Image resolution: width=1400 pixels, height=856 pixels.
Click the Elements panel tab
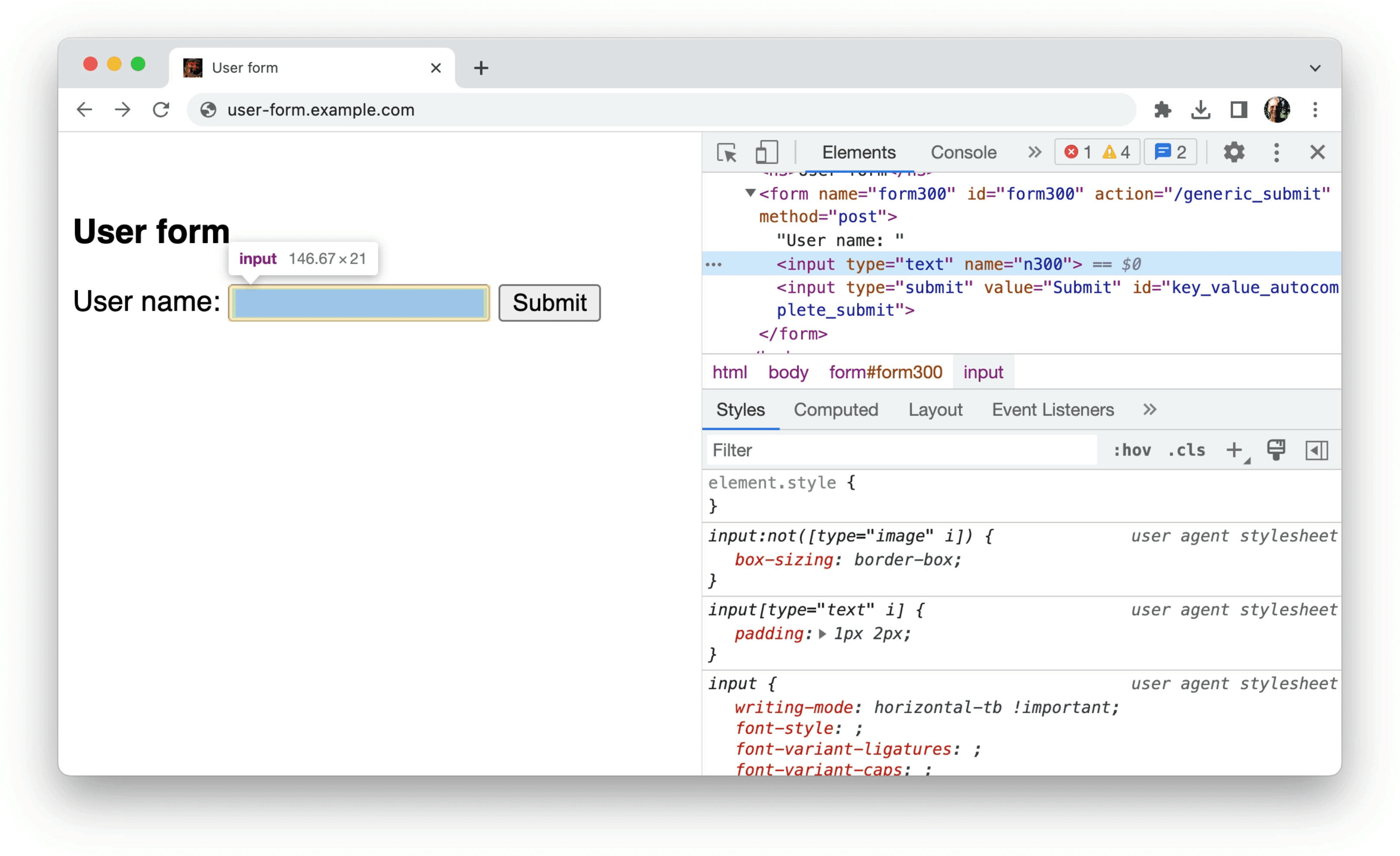tap(858, 152)
